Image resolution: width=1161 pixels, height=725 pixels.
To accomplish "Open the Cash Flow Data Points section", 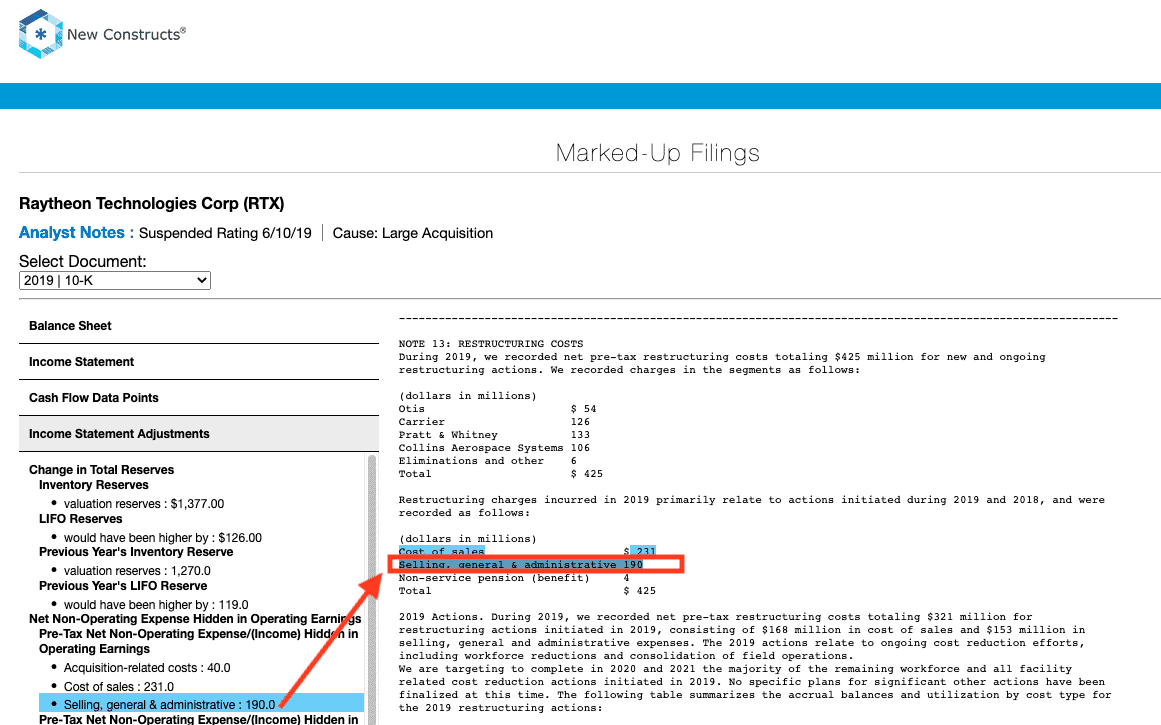I will [x=198, y=398].
